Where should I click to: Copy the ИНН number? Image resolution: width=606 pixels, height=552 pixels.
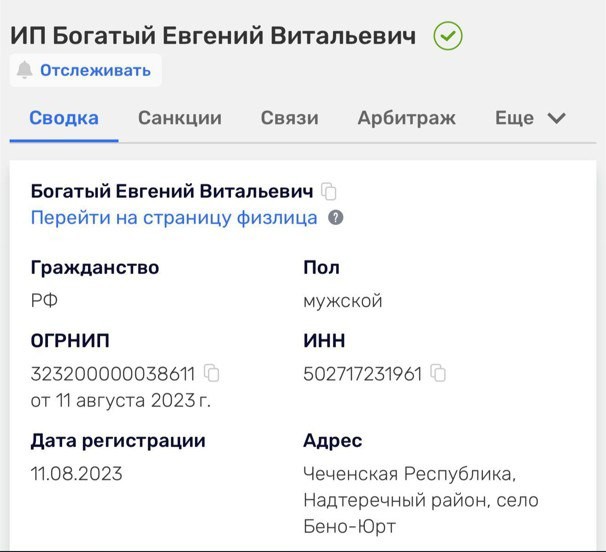[438, 373]
